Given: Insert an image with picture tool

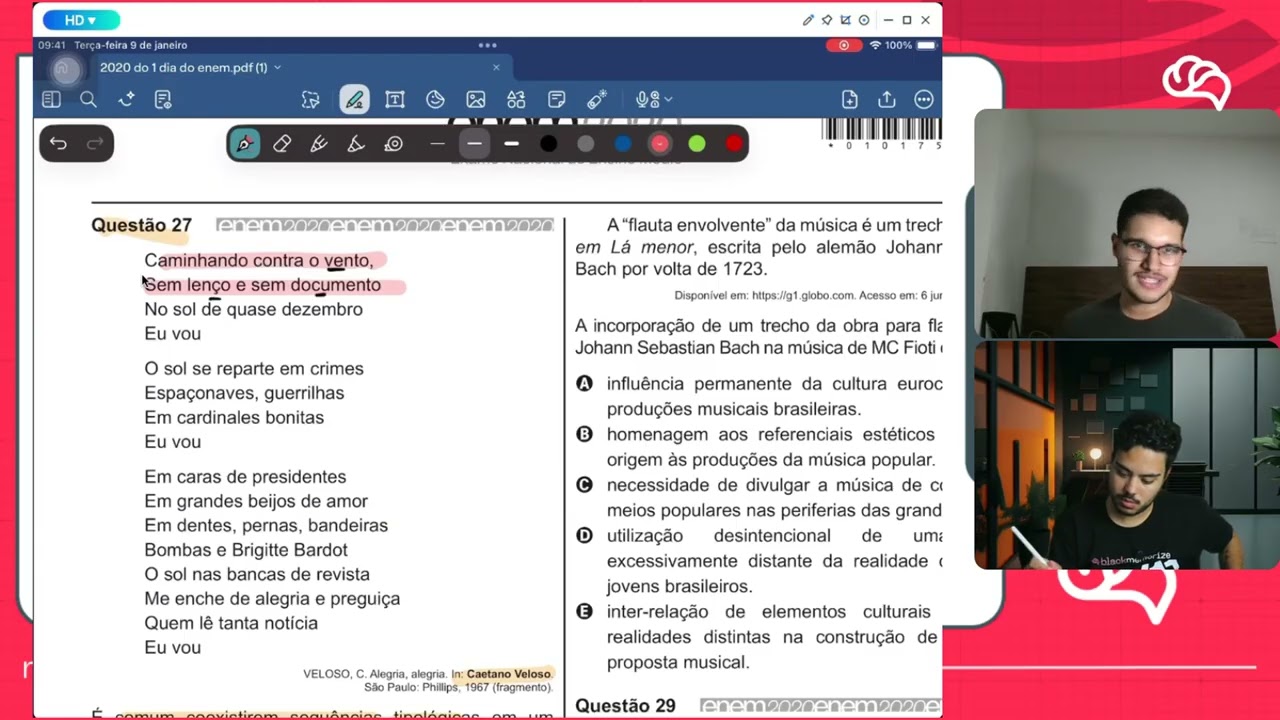Looking at the screenshot, I should (476, 99).
